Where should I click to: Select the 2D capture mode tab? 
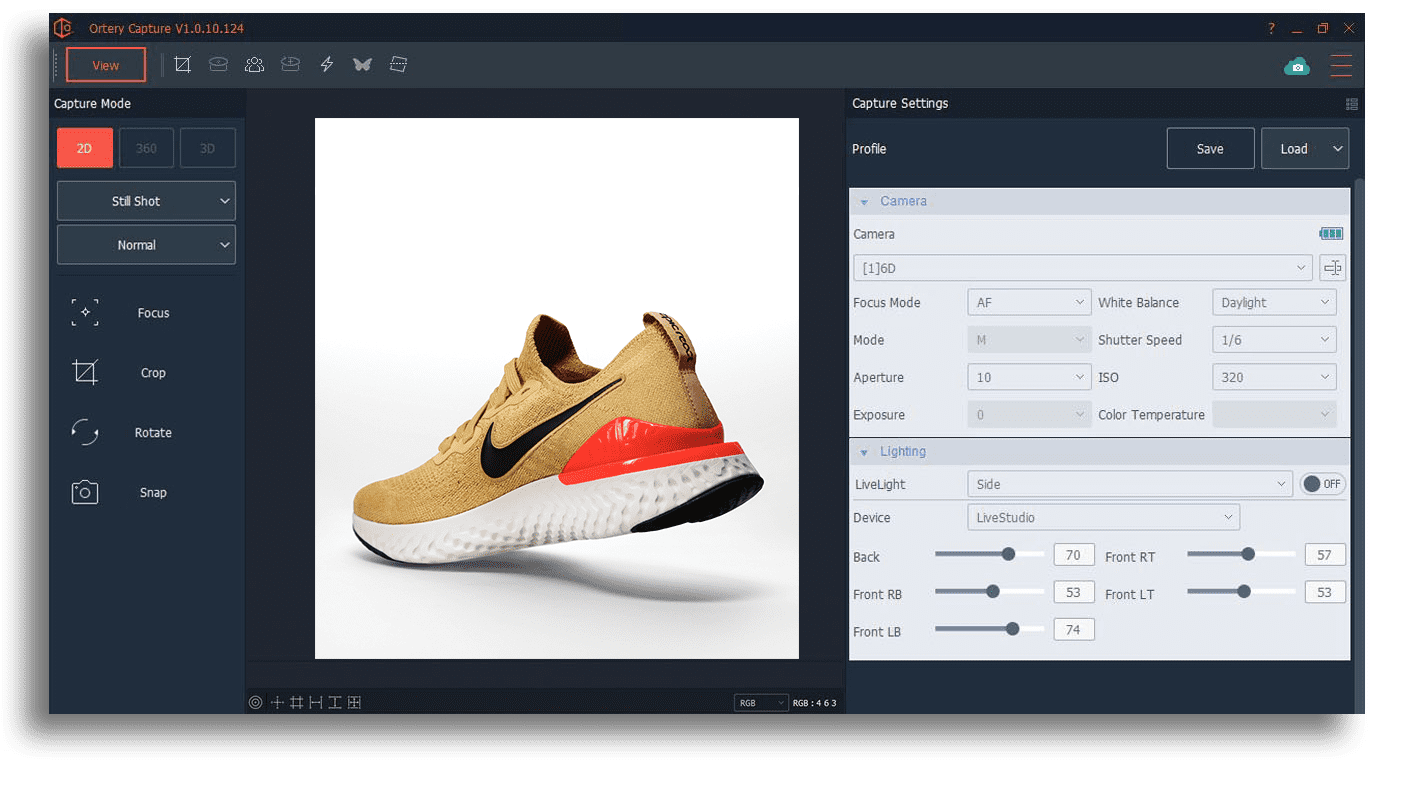[x=85, y=148]
